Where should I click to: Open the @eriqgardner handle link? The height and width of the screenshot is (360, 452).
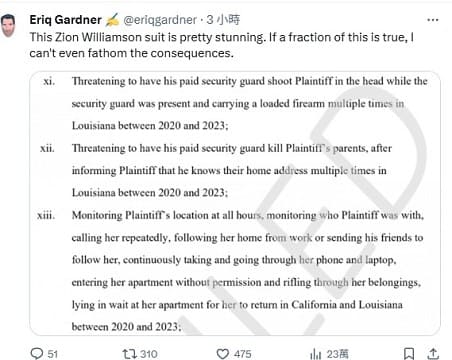point(160,20)
